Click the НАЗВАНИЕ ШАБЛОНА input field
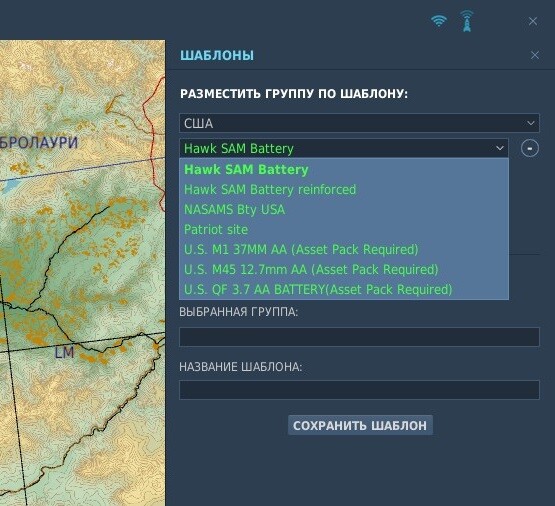This screenshot has height=506, width=555. pyautogui.click(x=359, y=390)
